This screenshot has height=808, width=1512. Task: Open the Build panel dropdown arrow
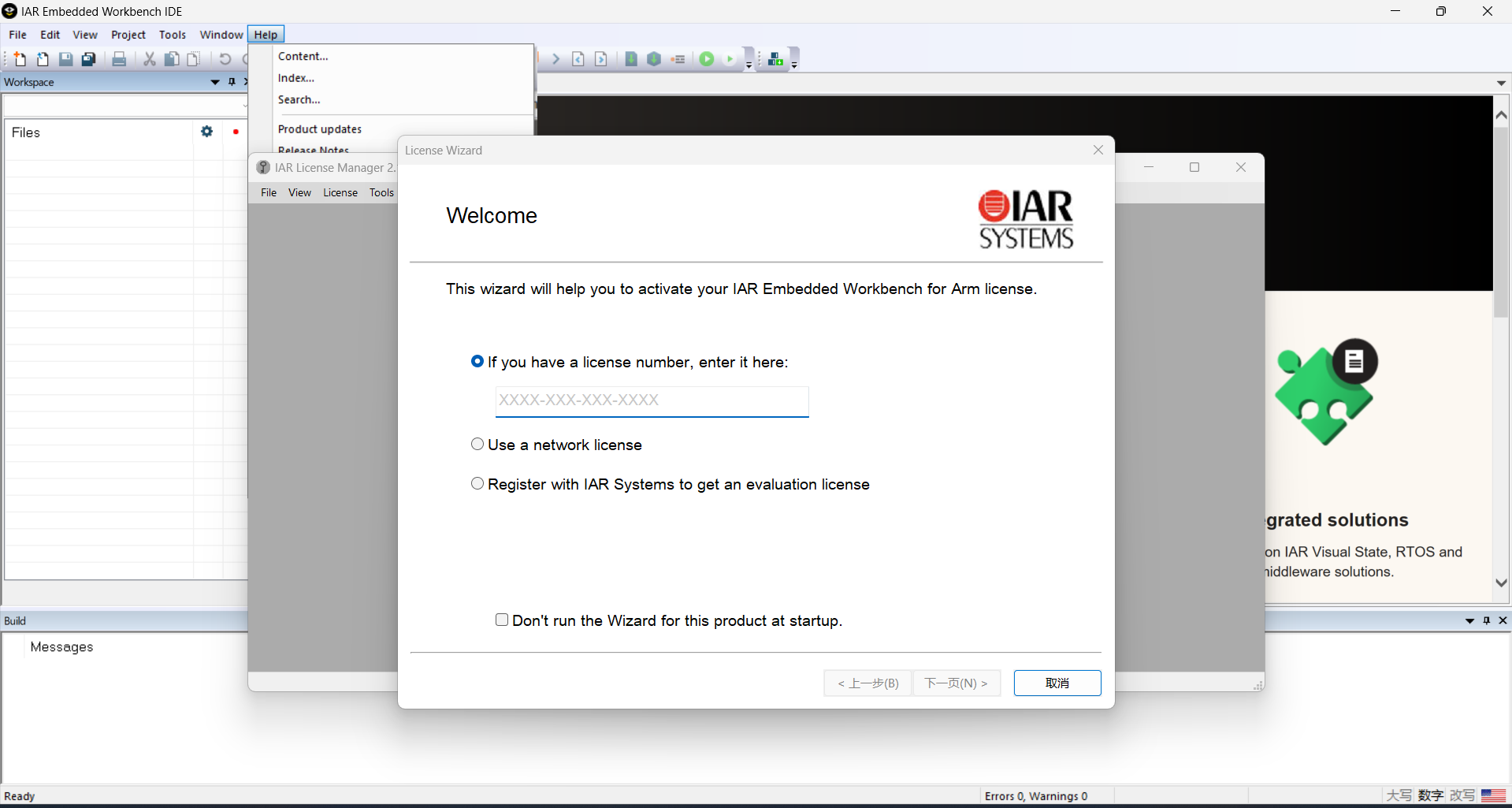pos(1469,620)
